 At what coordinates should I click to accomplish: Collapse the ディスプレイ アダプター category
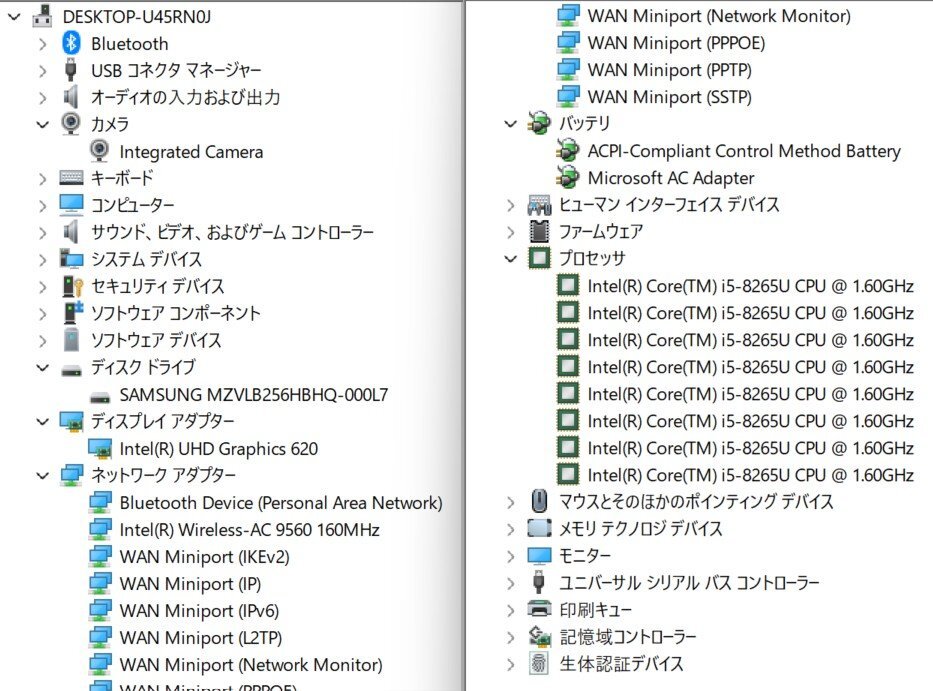(42, 422)
